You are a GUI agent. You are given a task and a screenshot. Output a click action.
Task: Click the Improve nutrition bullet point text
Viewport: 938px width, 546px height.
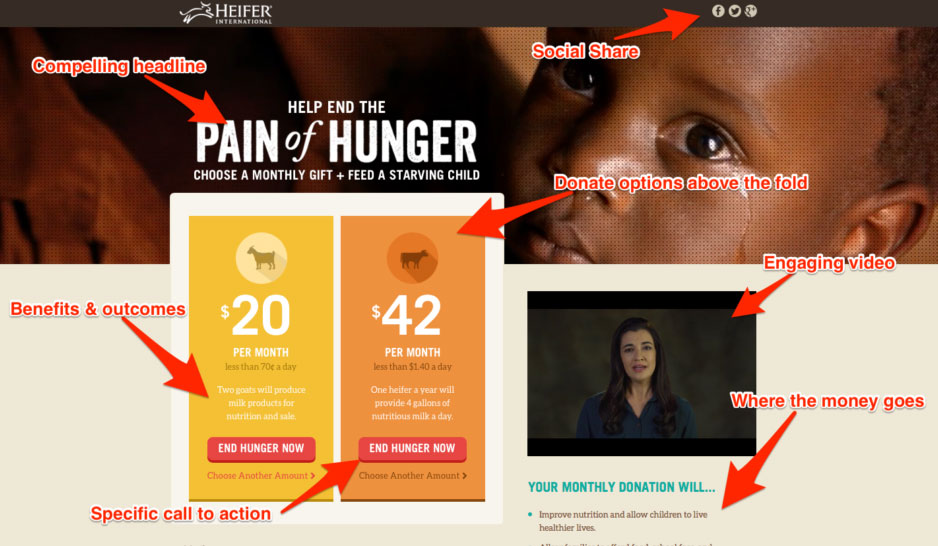(x=623, y=521)
